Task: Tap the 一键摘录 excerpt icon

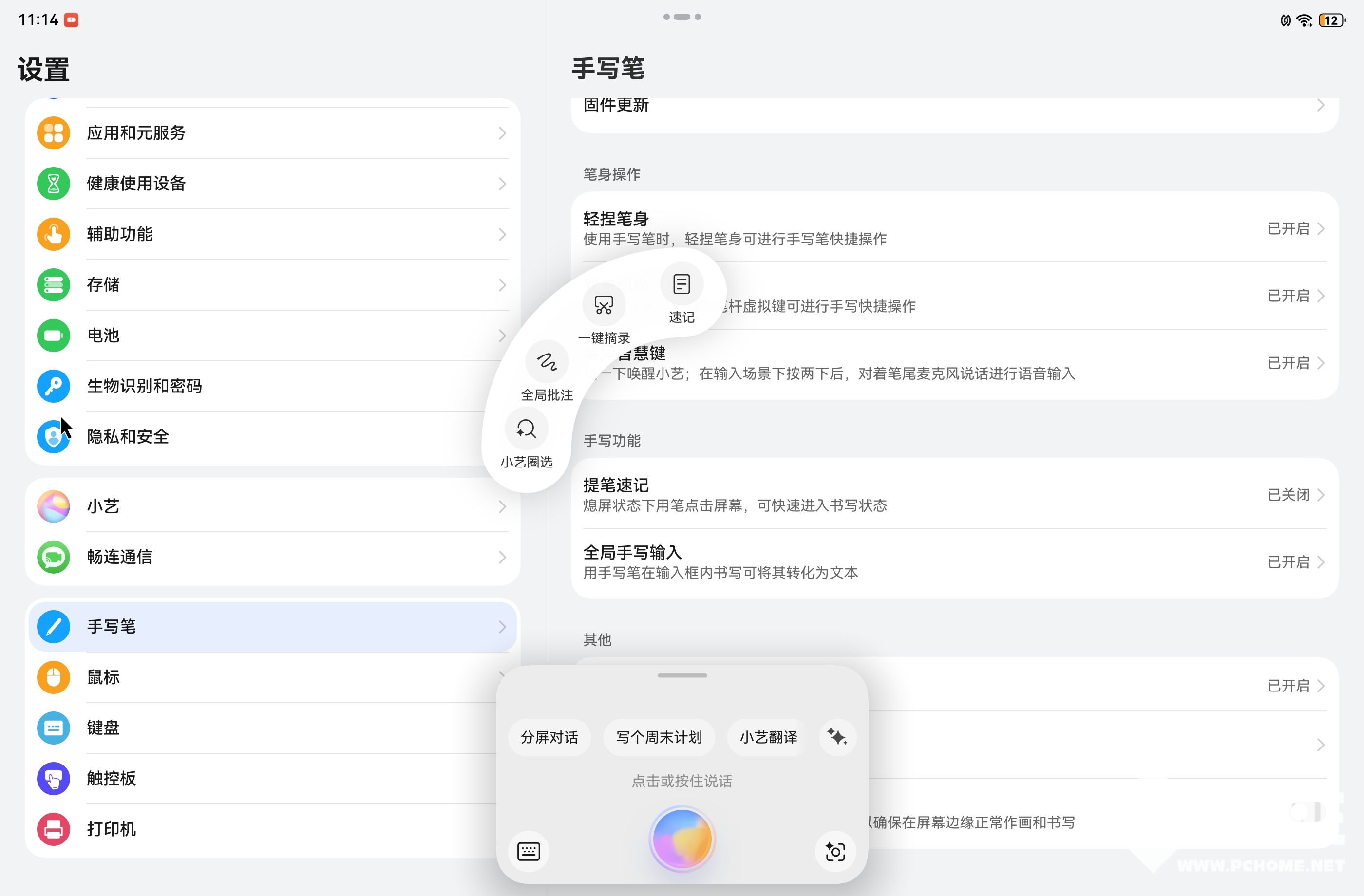Action: [604, 305]
